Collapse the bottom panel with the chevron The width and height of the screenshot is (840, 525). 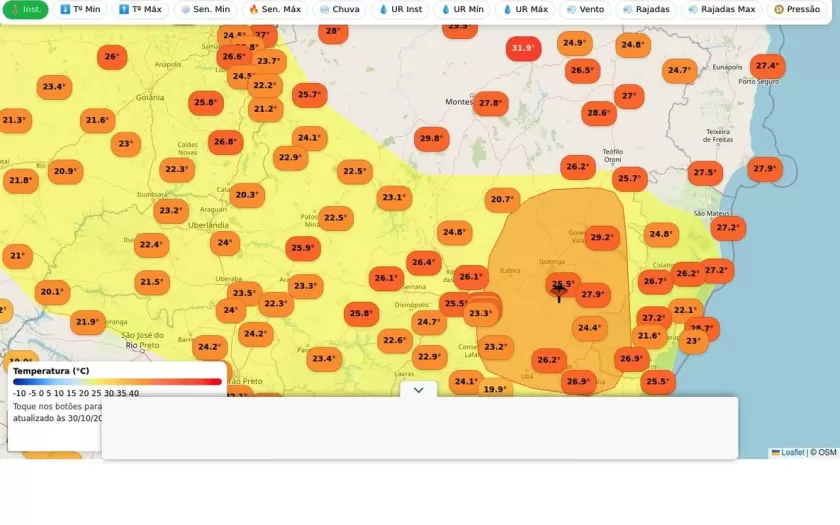tap(418, 390)
